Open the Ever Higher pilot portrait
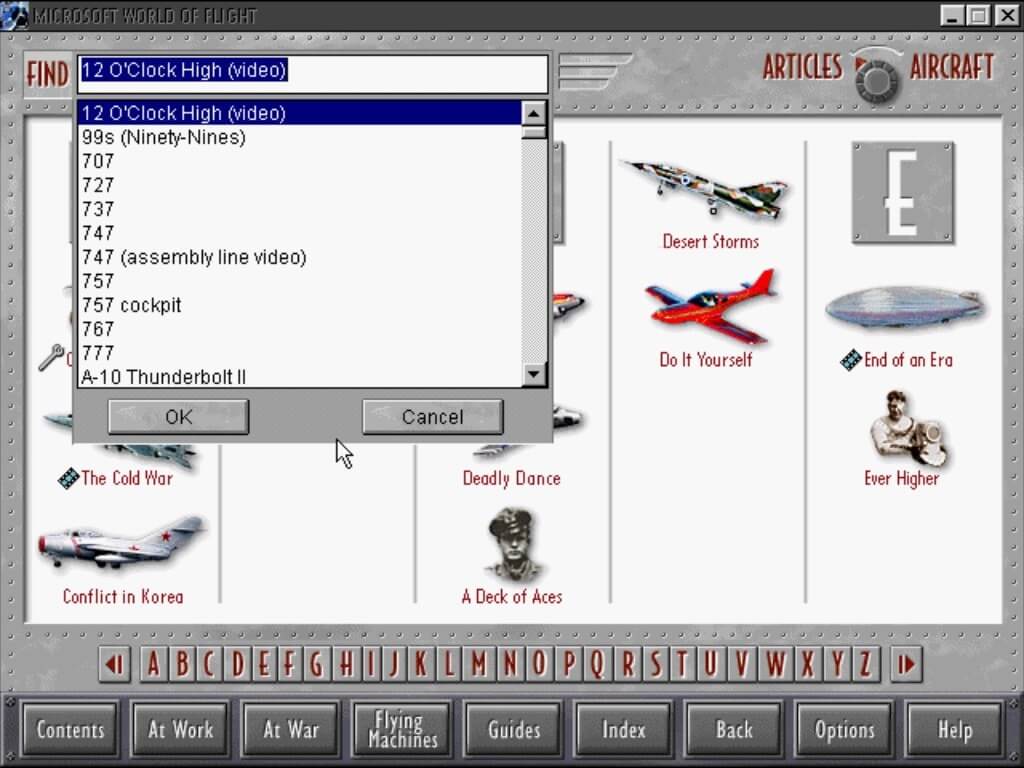1024x768 pixels. tap(908, 428)
